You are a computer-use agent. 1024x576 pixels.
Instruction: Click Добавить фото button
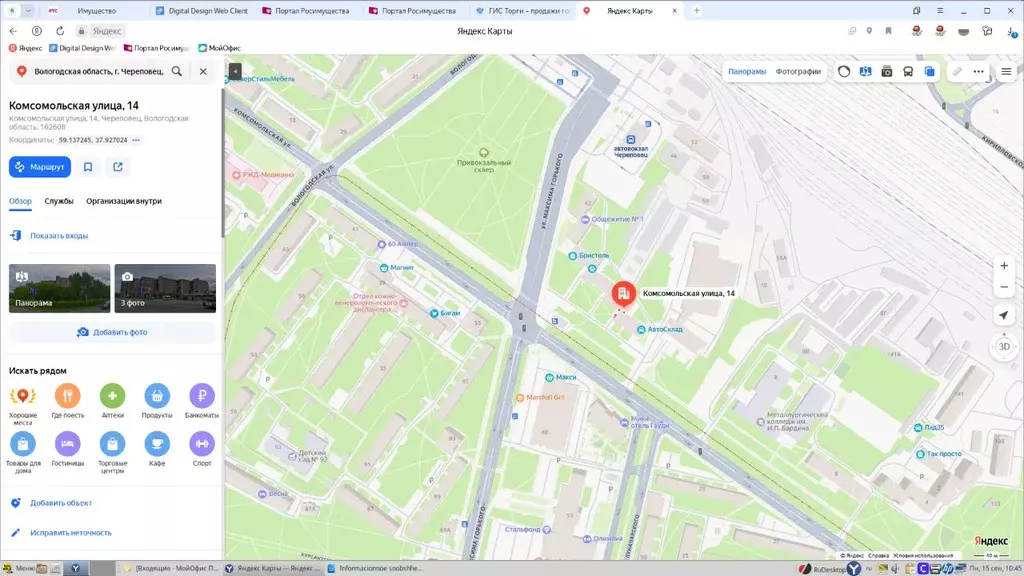pos(112,332)
